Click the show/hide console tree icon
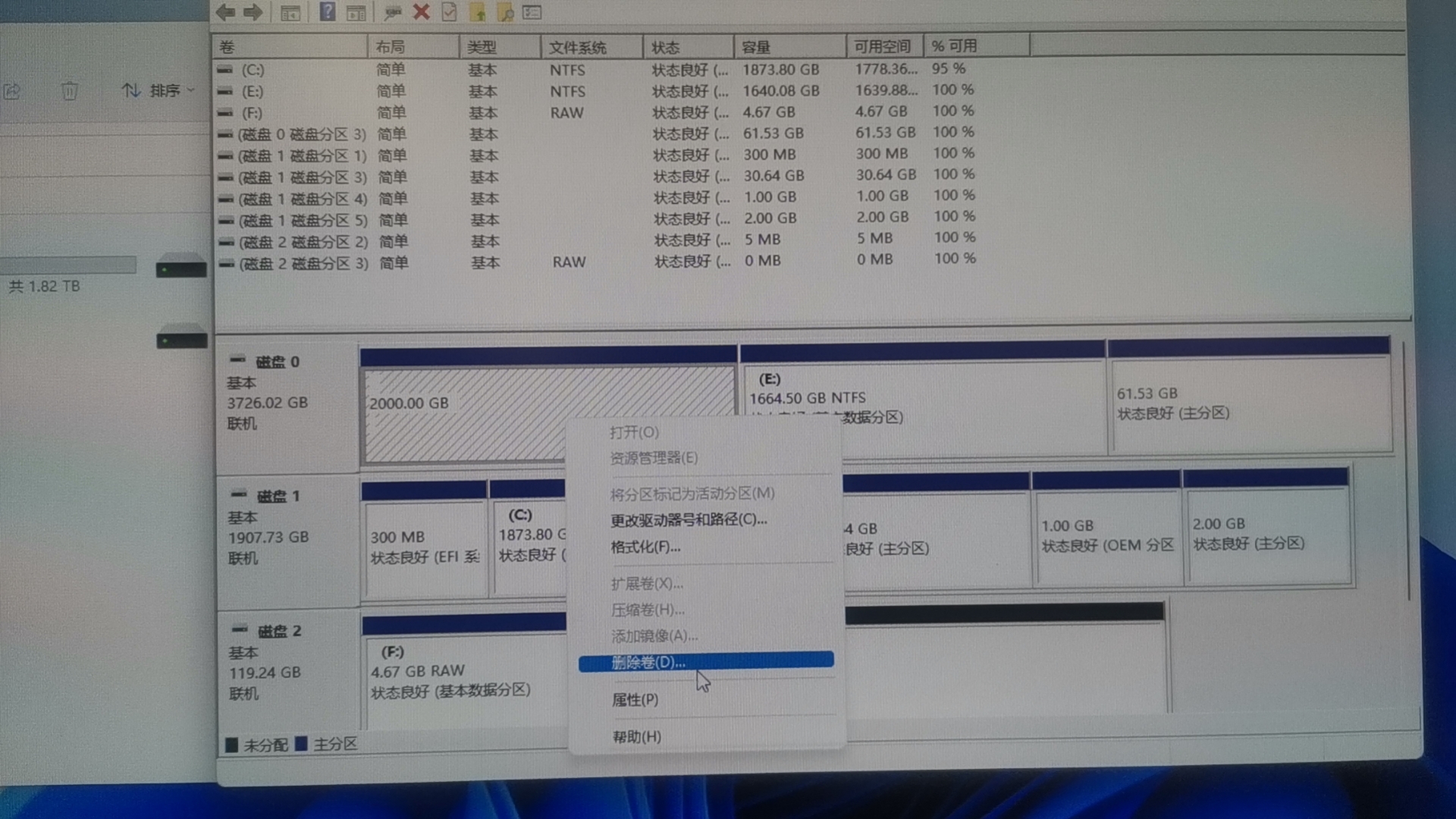 coord(290,13)
